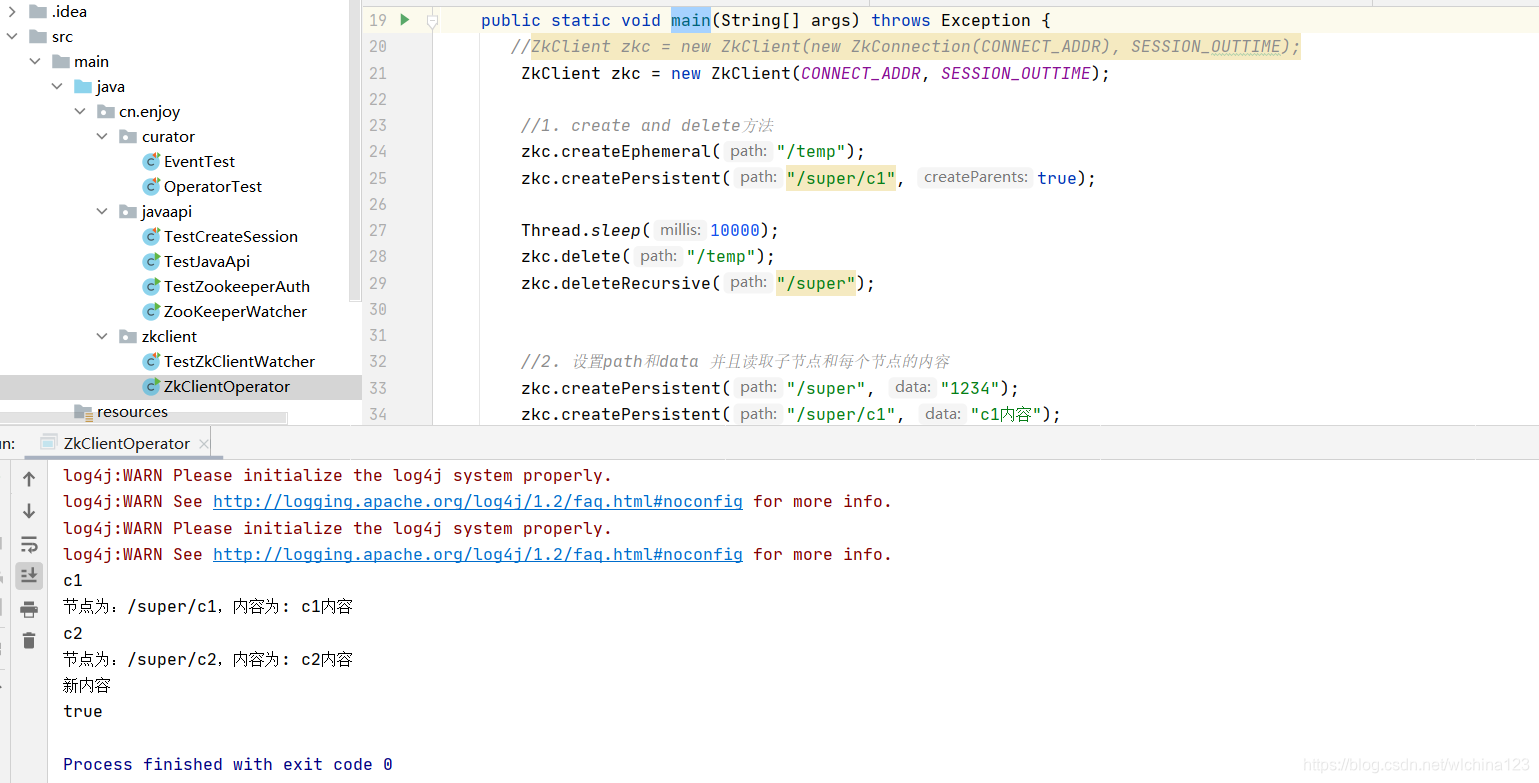The image size is (1539, 783).
Task: Open first log4j faq.html#noconfig link
Action: tap(478, 501)
